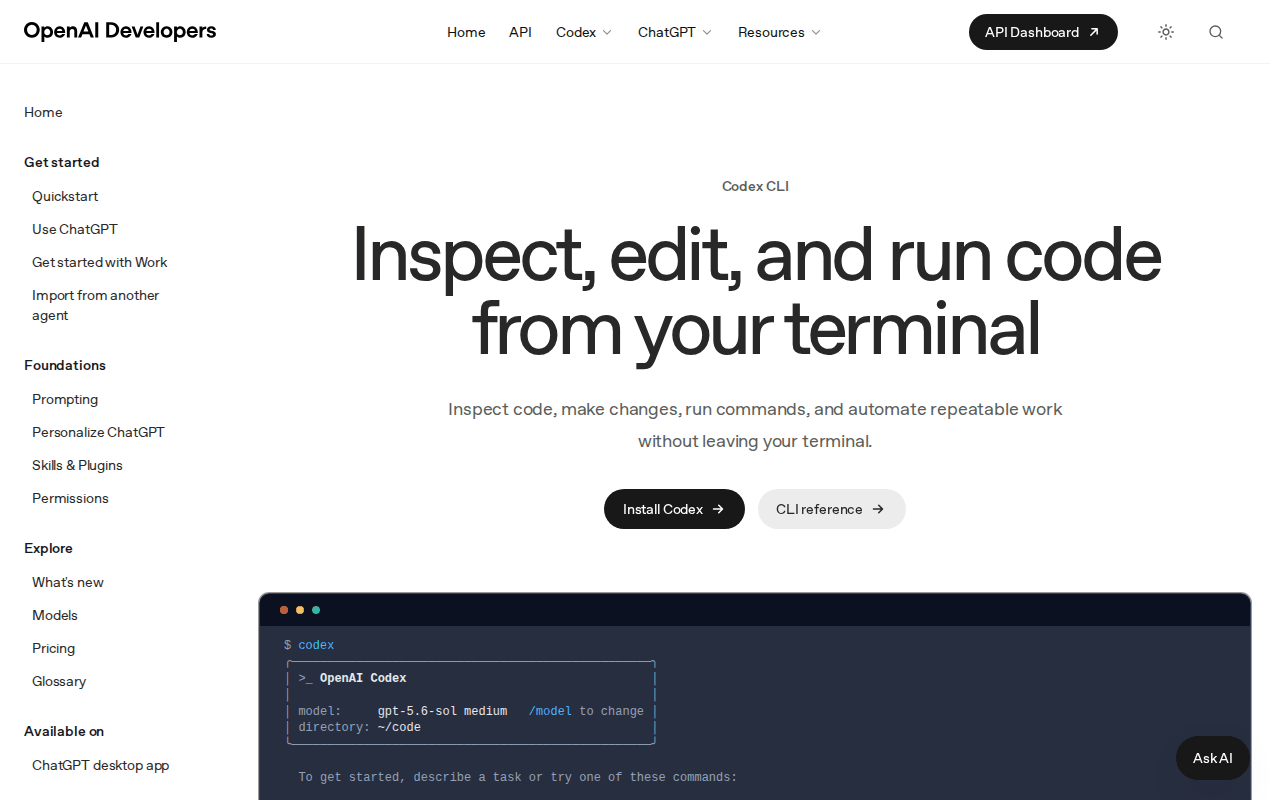
Task: Open the CLI reference button
Action: 831,509
